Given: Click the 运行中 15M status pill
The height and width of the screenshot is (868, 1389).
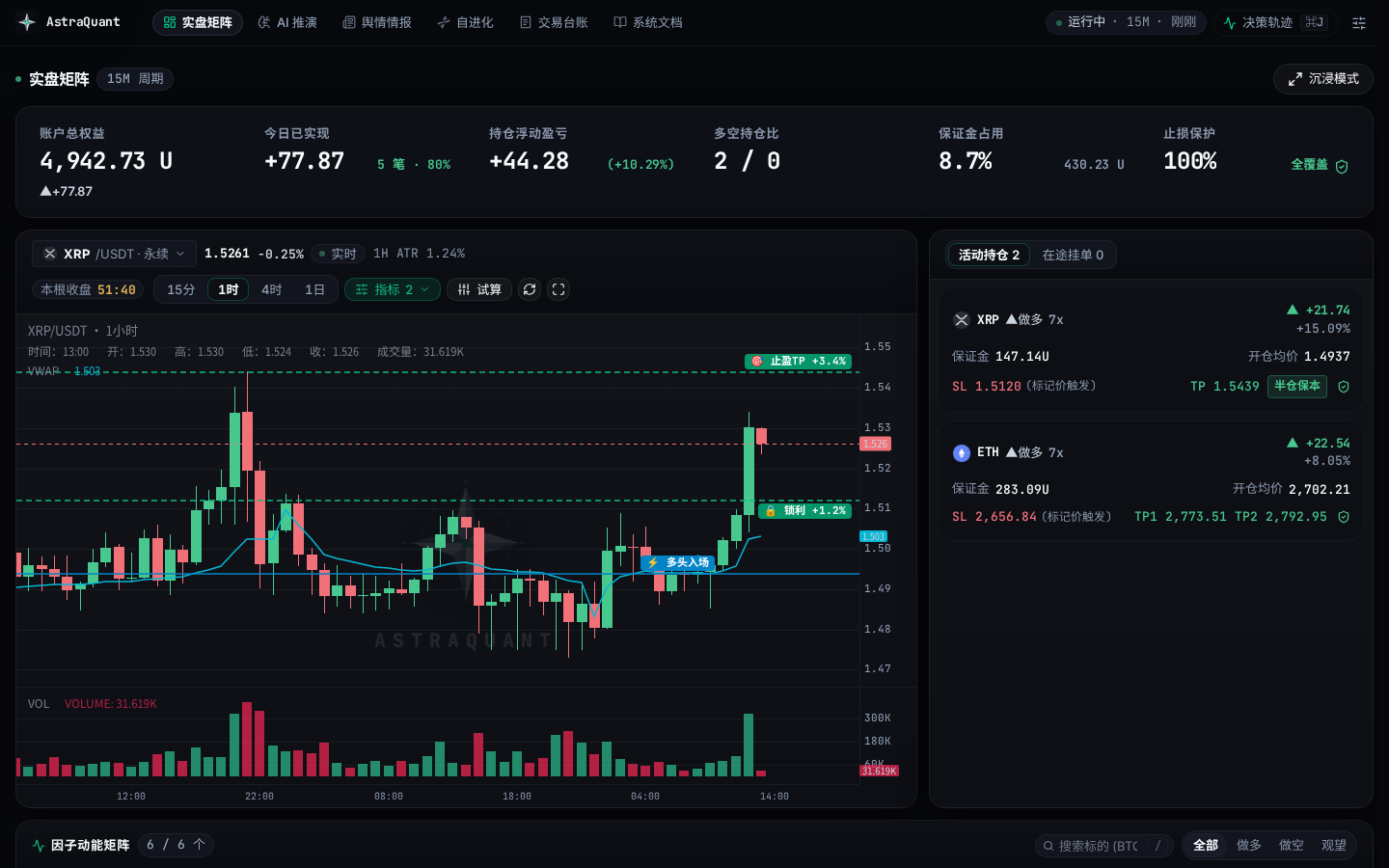Looking at the screenshot, I should click(x=1126, y=22).
